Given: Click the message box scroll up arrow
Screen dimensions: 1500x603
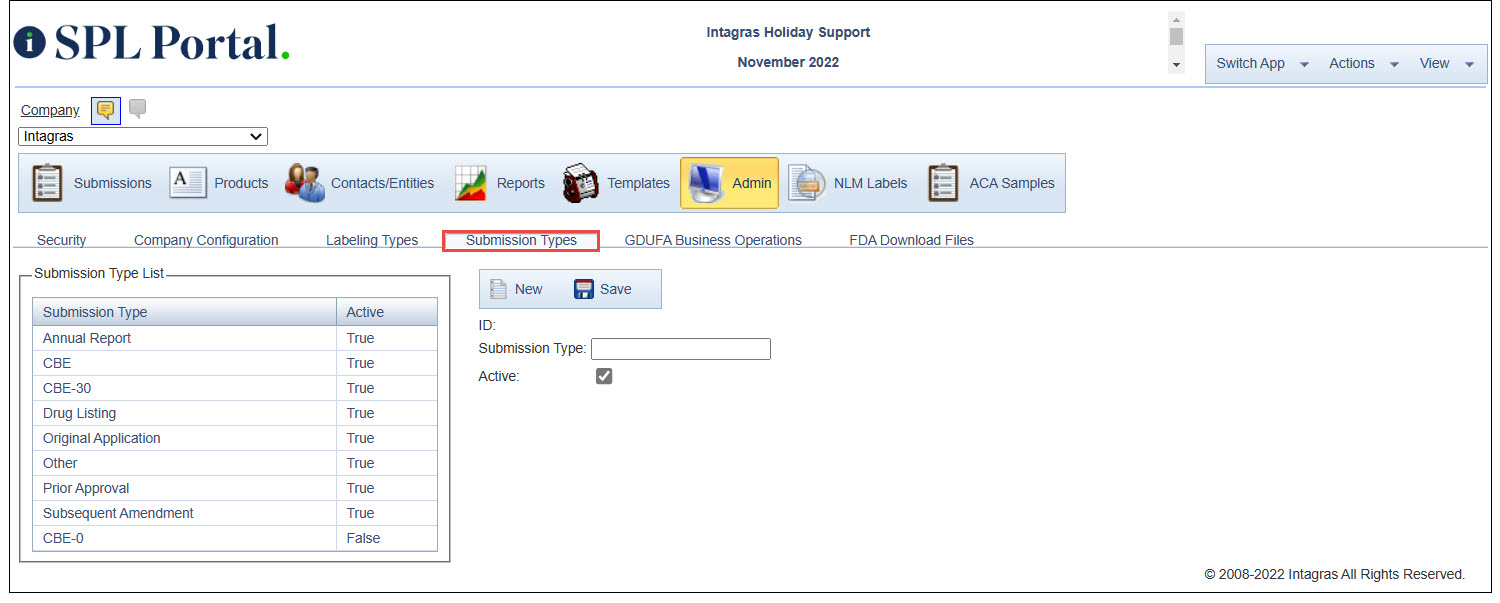Looking at the screenshot, I should [1177, 20].
